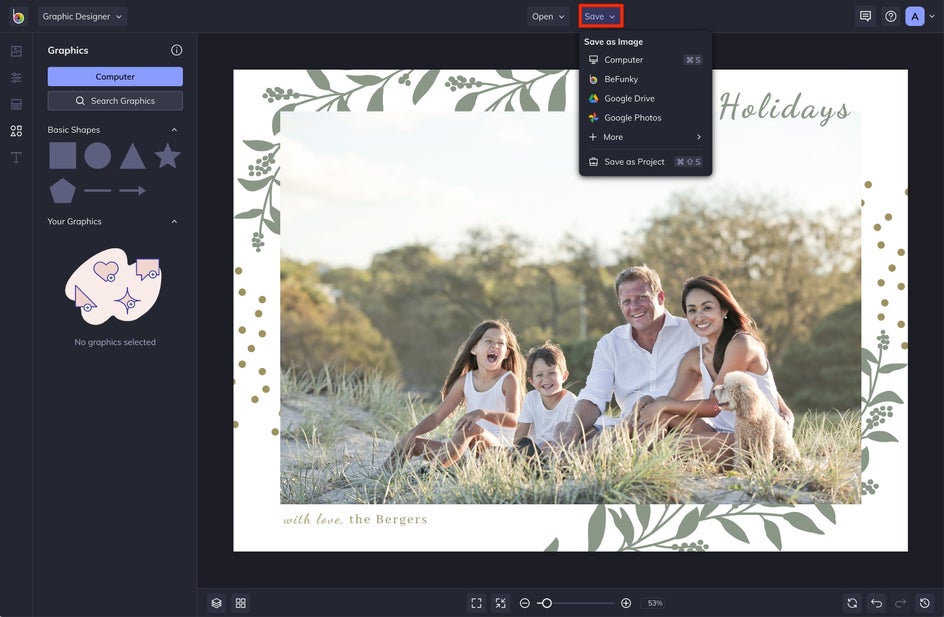Collapse the Basic Shapes section

click(x=174, y=129)
